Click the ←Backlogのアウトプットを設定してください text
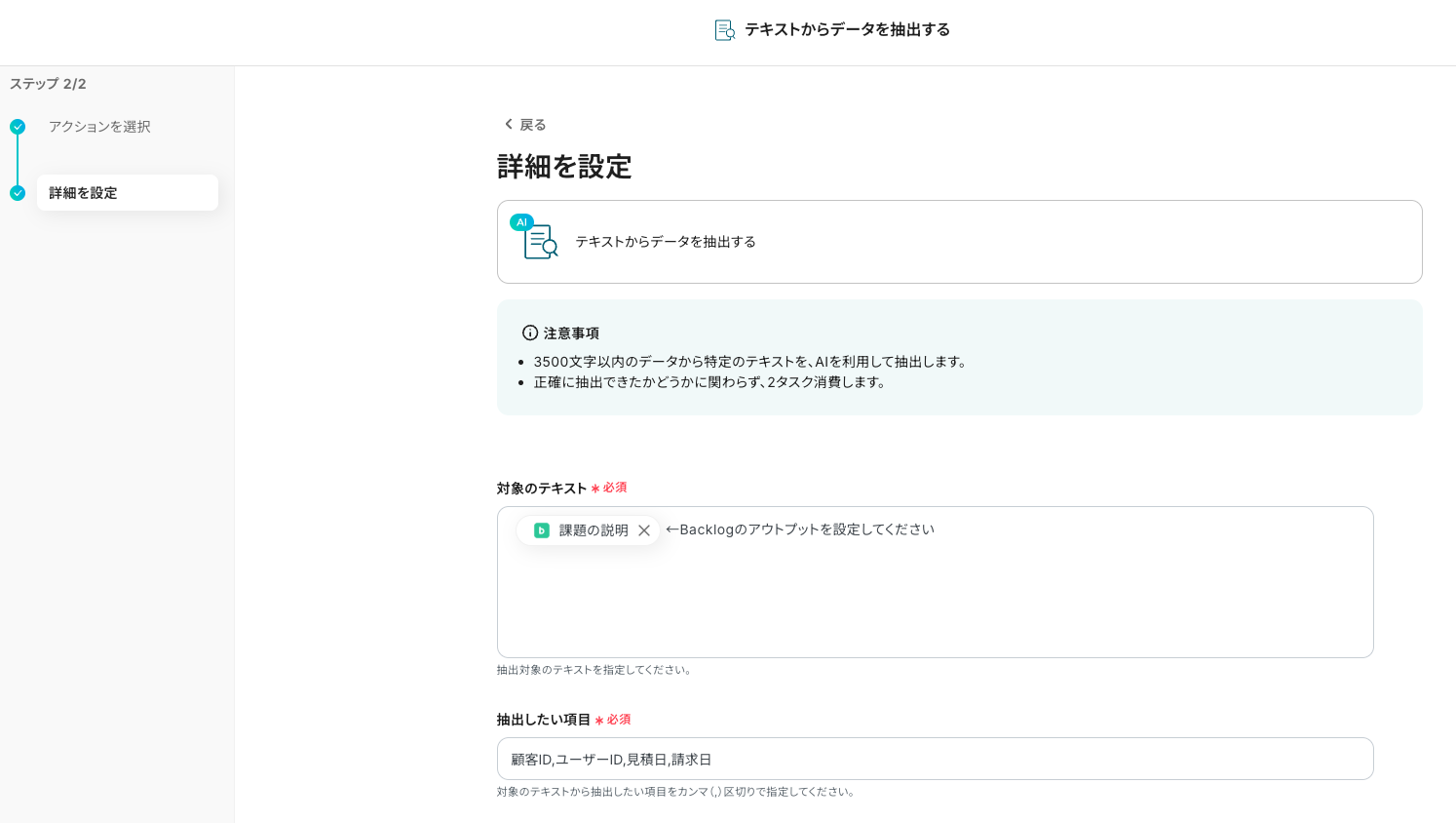Screen dimensions: 1456x823 pos(800,529)
